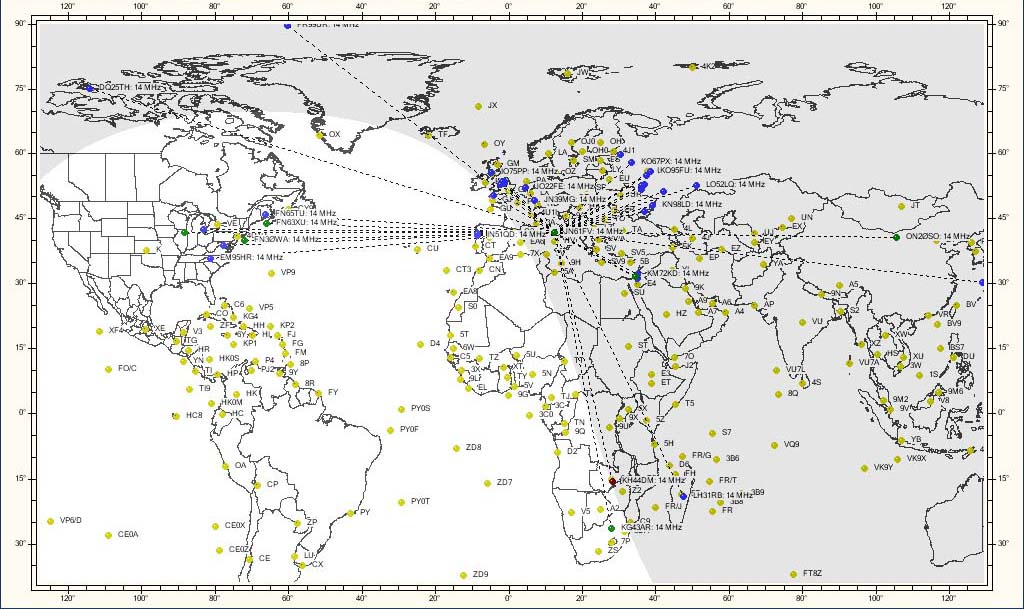Click the DO25TH: 14 MHz spot label
Screen dimensions: 1024x609
pyautogui.click(x=129, y=87)
